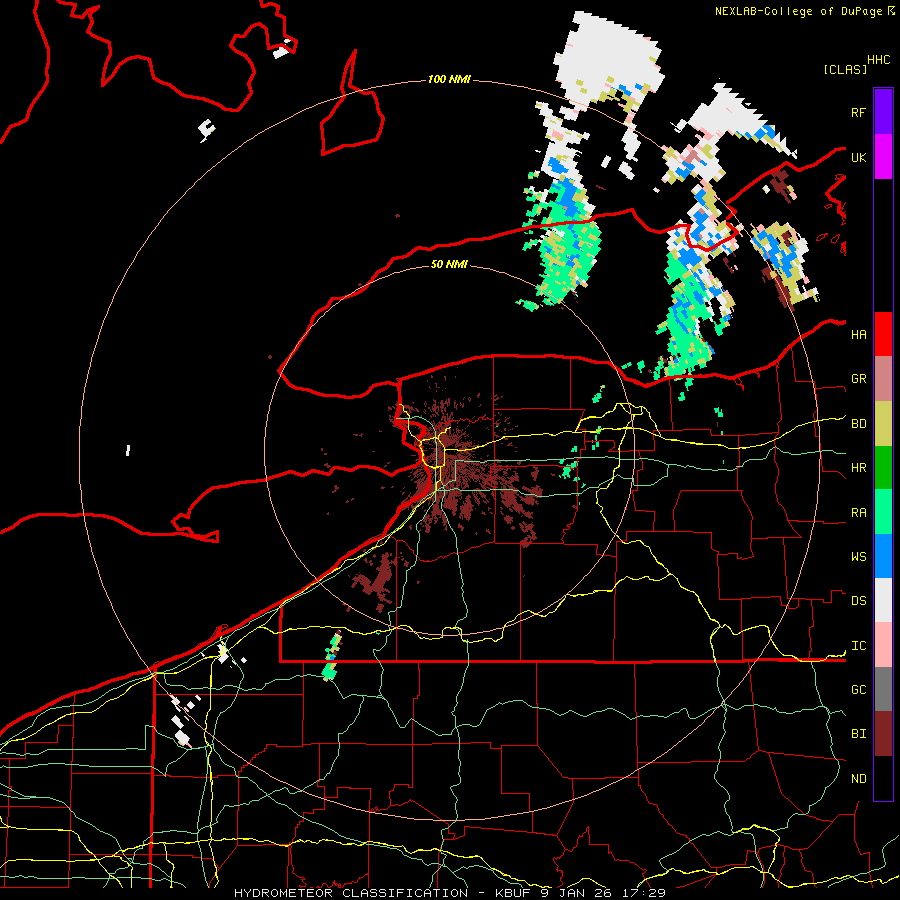Click the BD olive legend swatch
Viewport: 900px width, 900px height.
point(883,424)
